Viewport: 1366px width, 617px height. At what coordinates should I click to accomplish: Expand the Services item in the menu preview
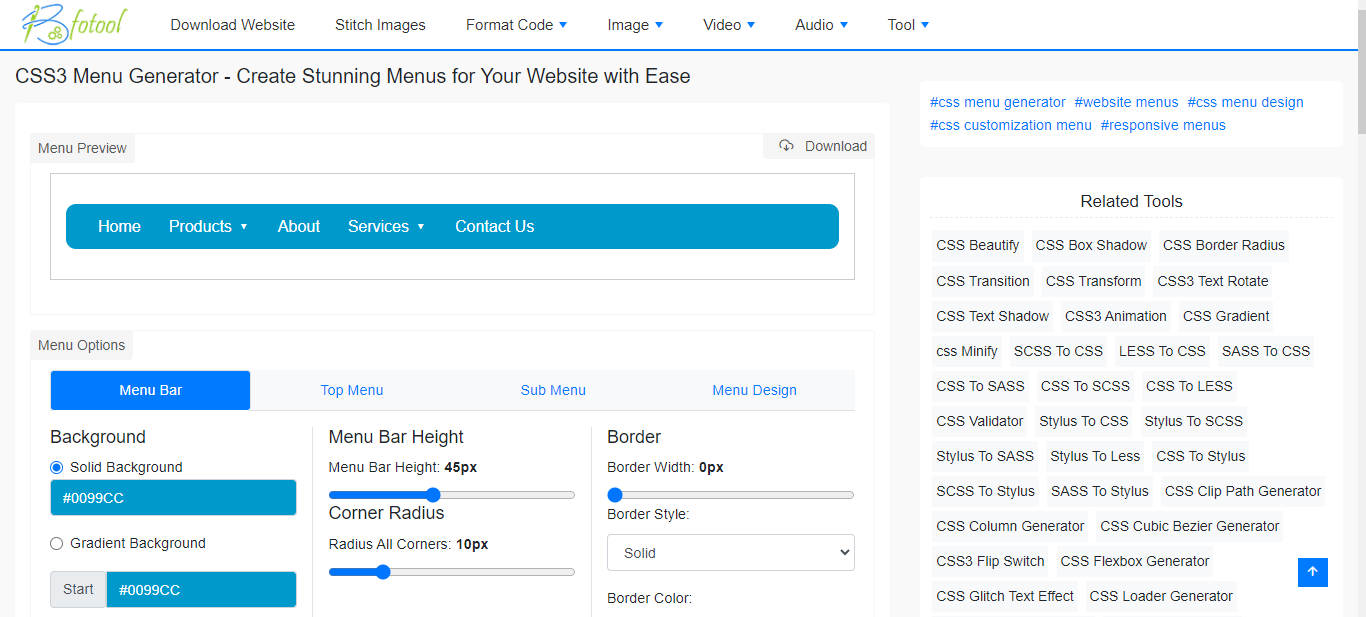point(386,226)
